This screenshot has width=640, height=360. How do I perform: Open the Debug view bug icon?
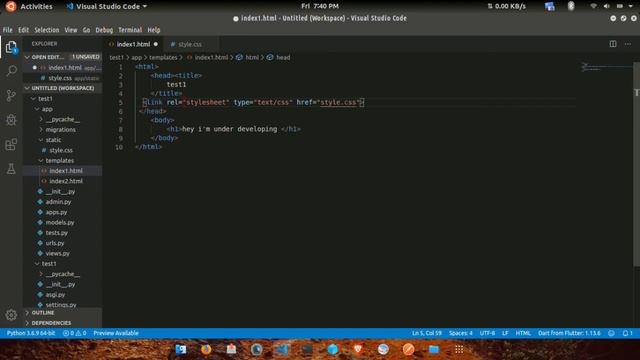point(11,120)
